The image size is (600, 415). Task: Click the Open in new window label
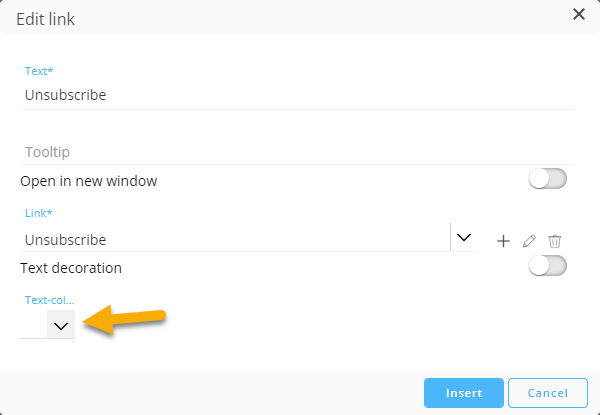click(89, 181)
